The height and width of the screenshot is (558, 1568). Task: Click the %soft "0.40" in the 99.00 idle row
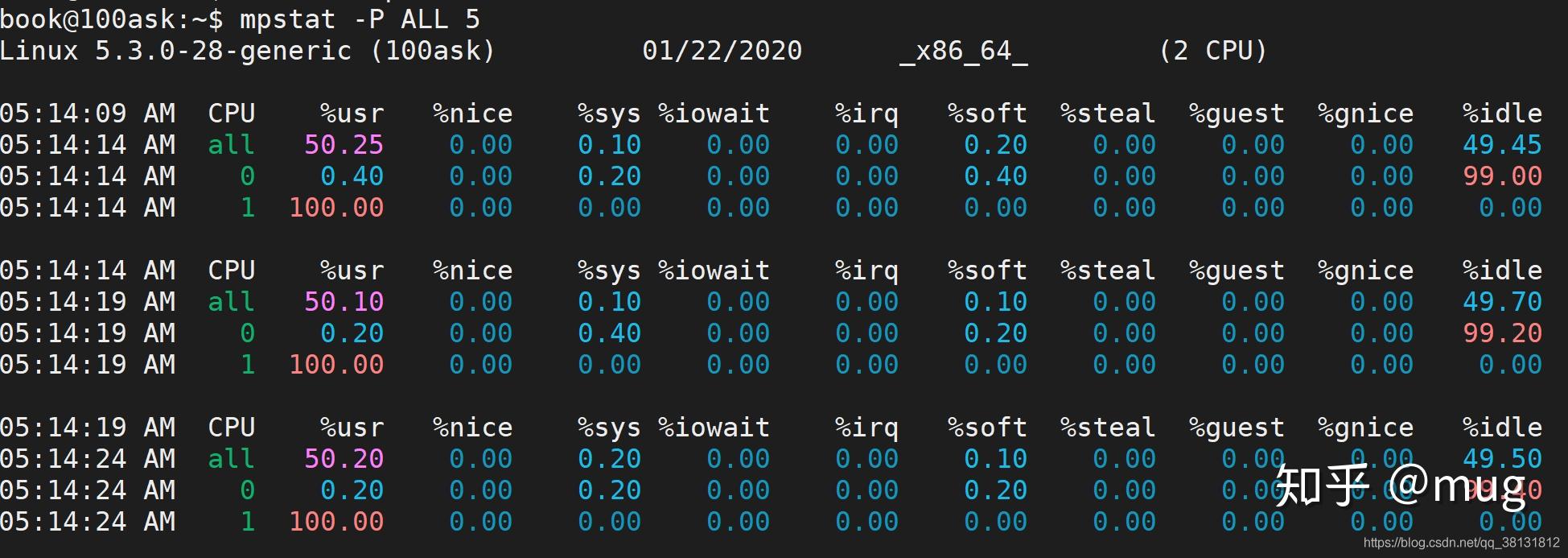pos(996,176)
